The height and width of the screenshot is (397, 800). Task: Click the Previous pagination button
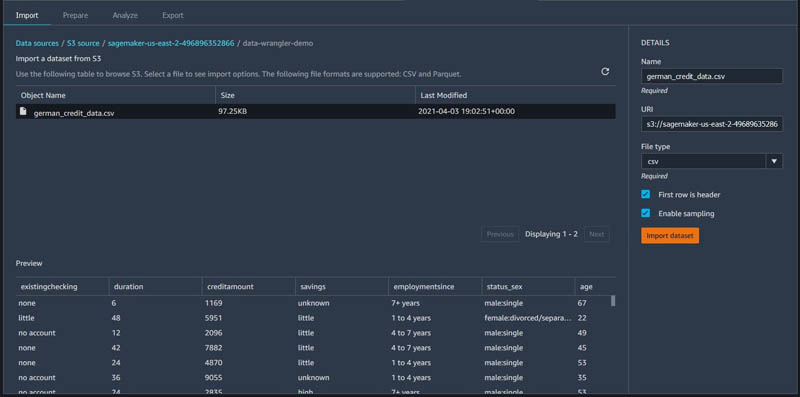(x=500, y=234)
